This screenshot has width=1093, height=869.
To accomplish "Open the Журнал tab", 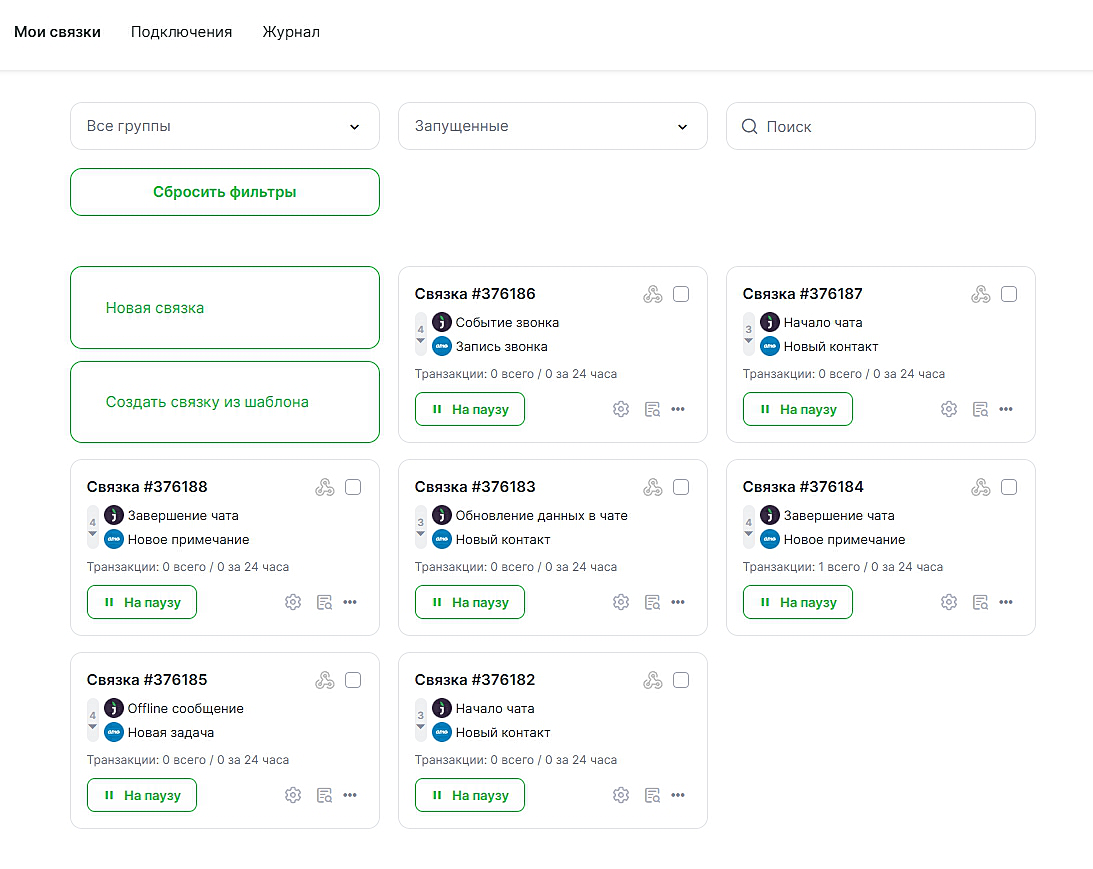I will coord(291,32).
